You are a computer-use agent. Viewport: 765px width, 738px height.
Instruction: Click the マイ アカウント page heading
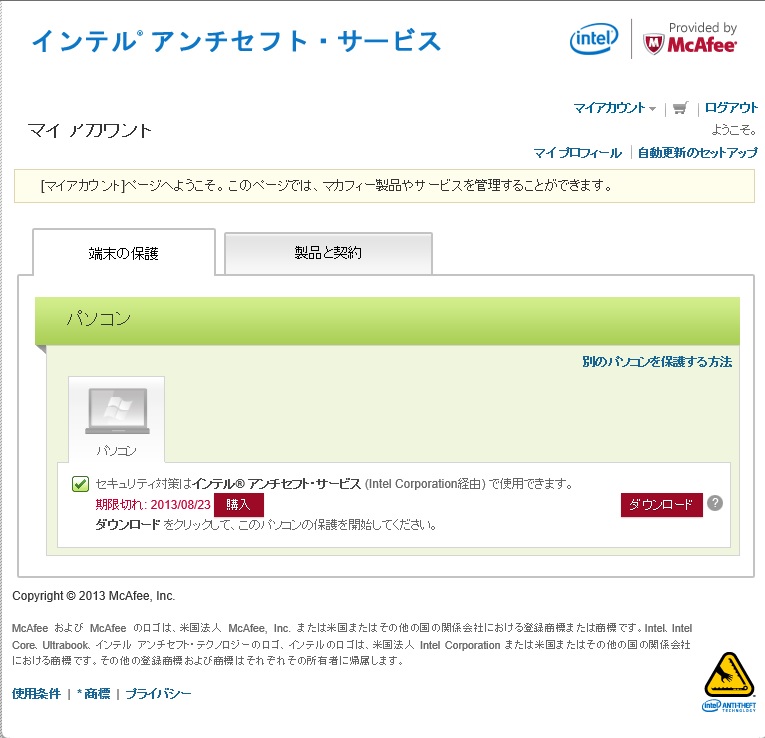tap(90, 130)
